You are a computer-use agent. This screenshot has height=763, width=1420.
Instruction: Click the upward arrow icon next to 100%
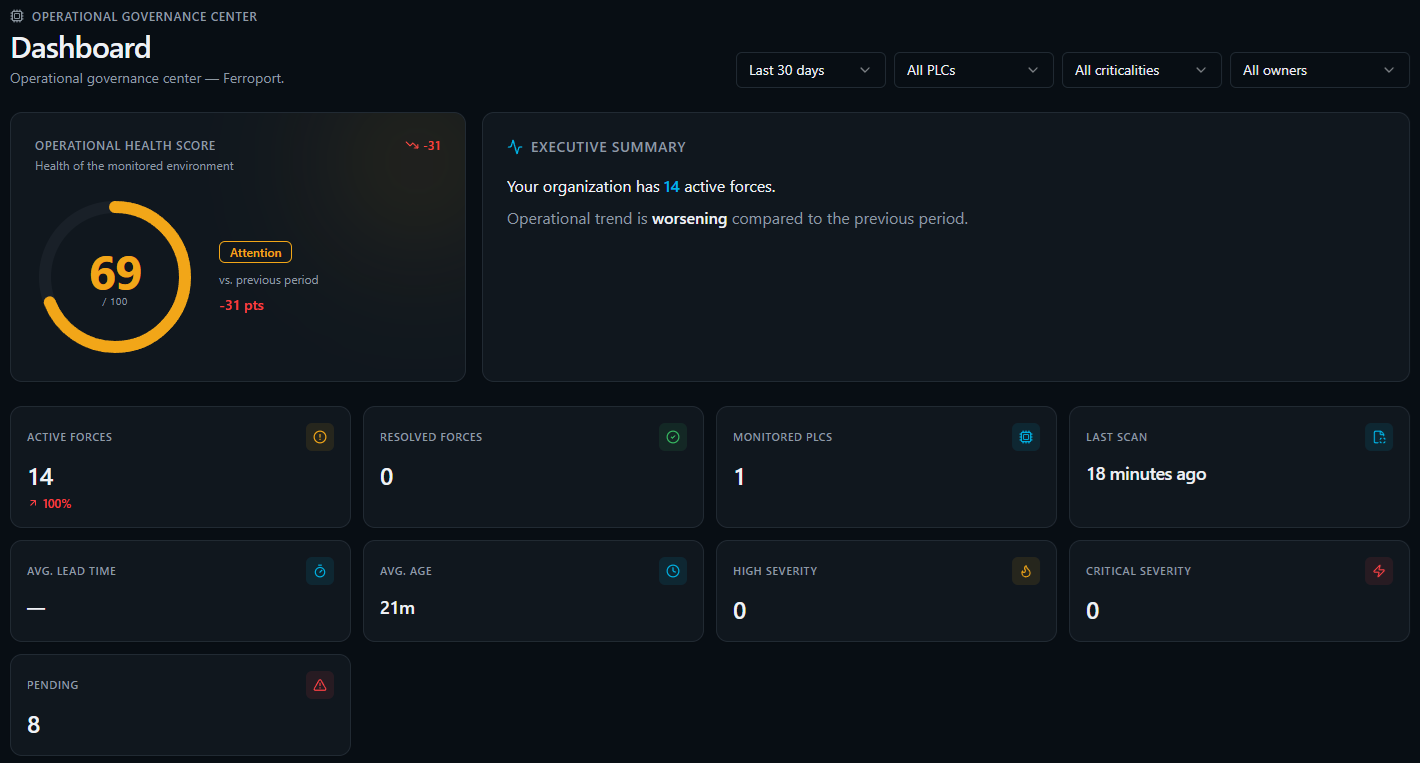point(33,504)
